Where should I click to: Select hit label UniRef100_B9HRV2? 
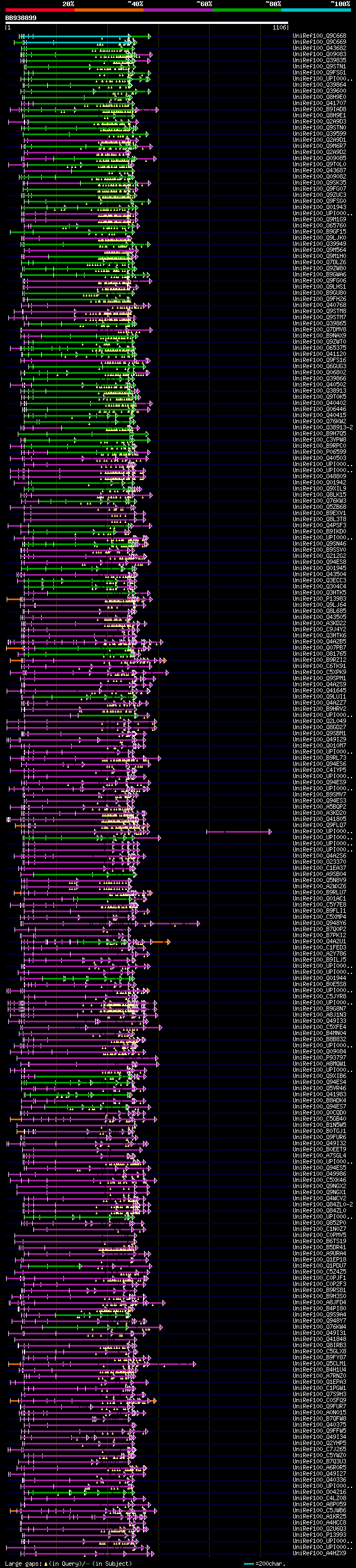tap(319, 709)
